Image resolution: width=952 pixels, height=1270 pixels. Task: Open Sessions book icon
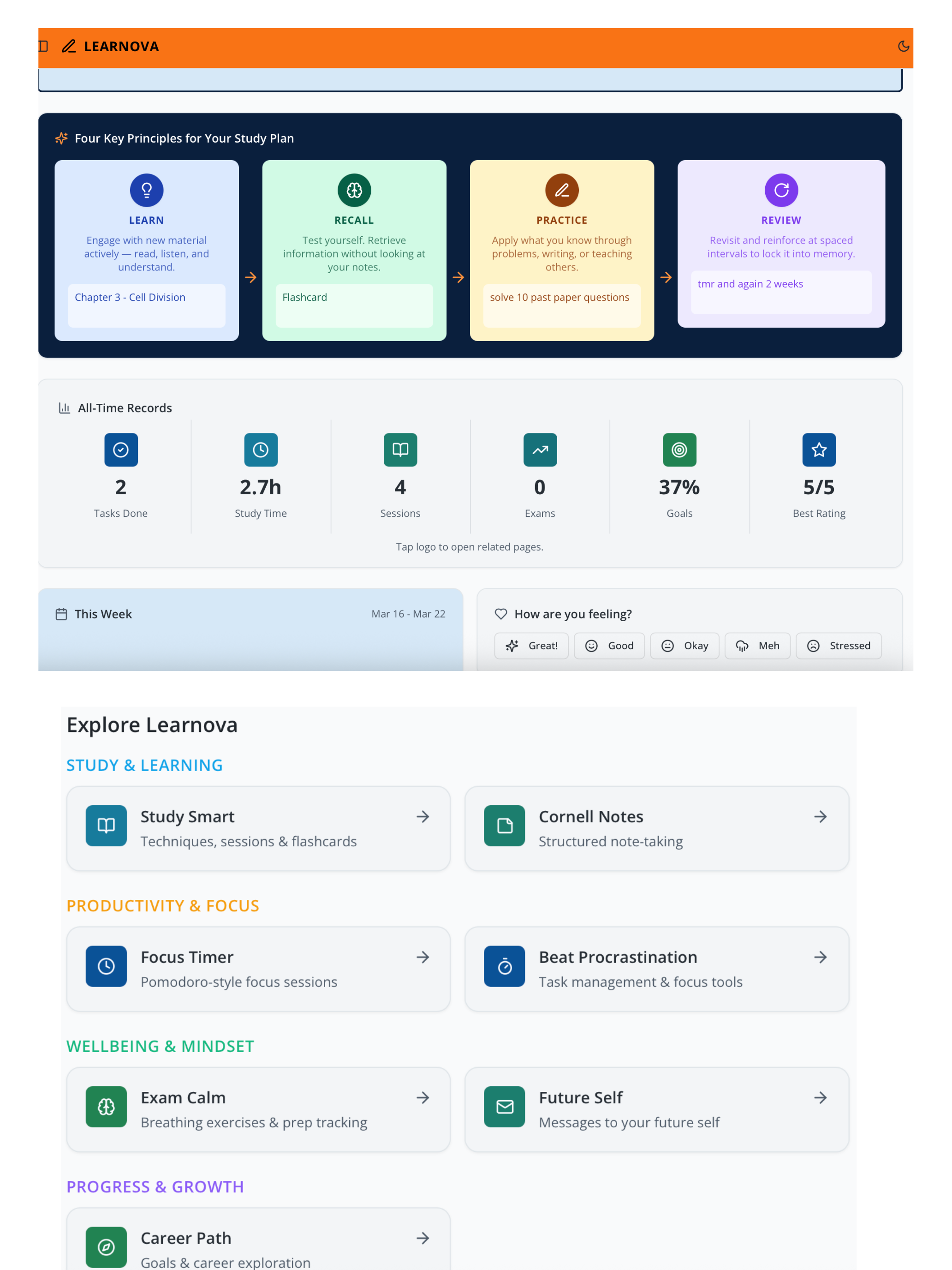tap(400, 449)
